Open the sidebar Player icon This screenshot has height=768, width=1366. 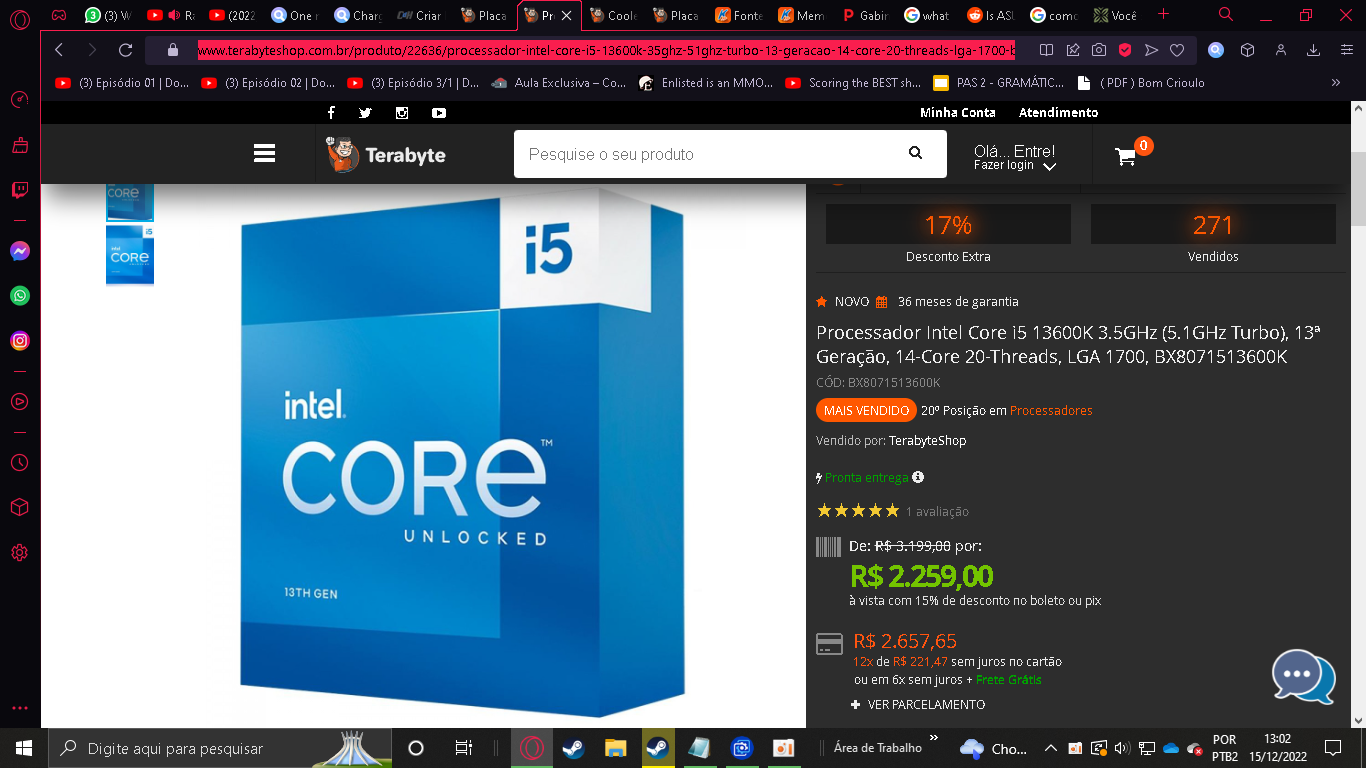(x=20, y=401)
